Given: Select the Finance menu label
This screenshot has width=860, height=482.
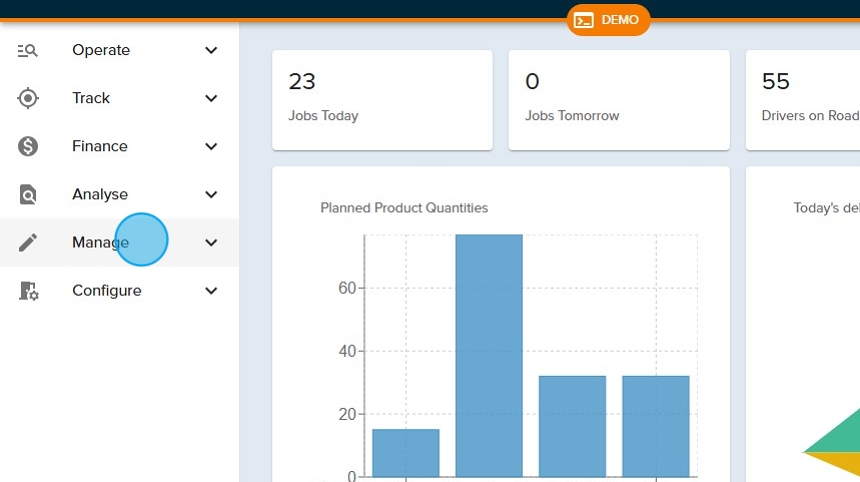Looking at the screenshot, I should pyautogui.click(x=100, y=146).
